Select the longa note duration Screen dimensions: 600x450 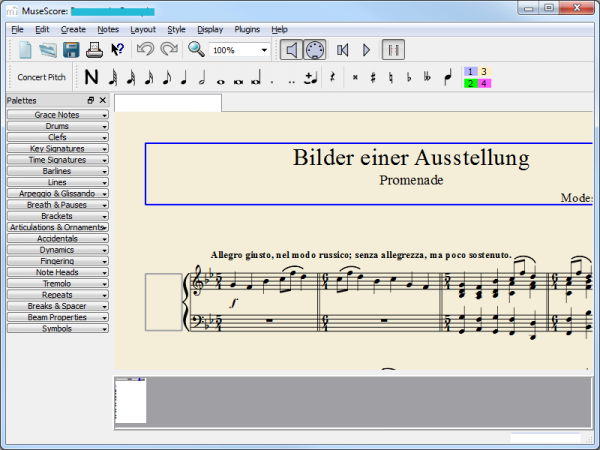coord(256,77)
